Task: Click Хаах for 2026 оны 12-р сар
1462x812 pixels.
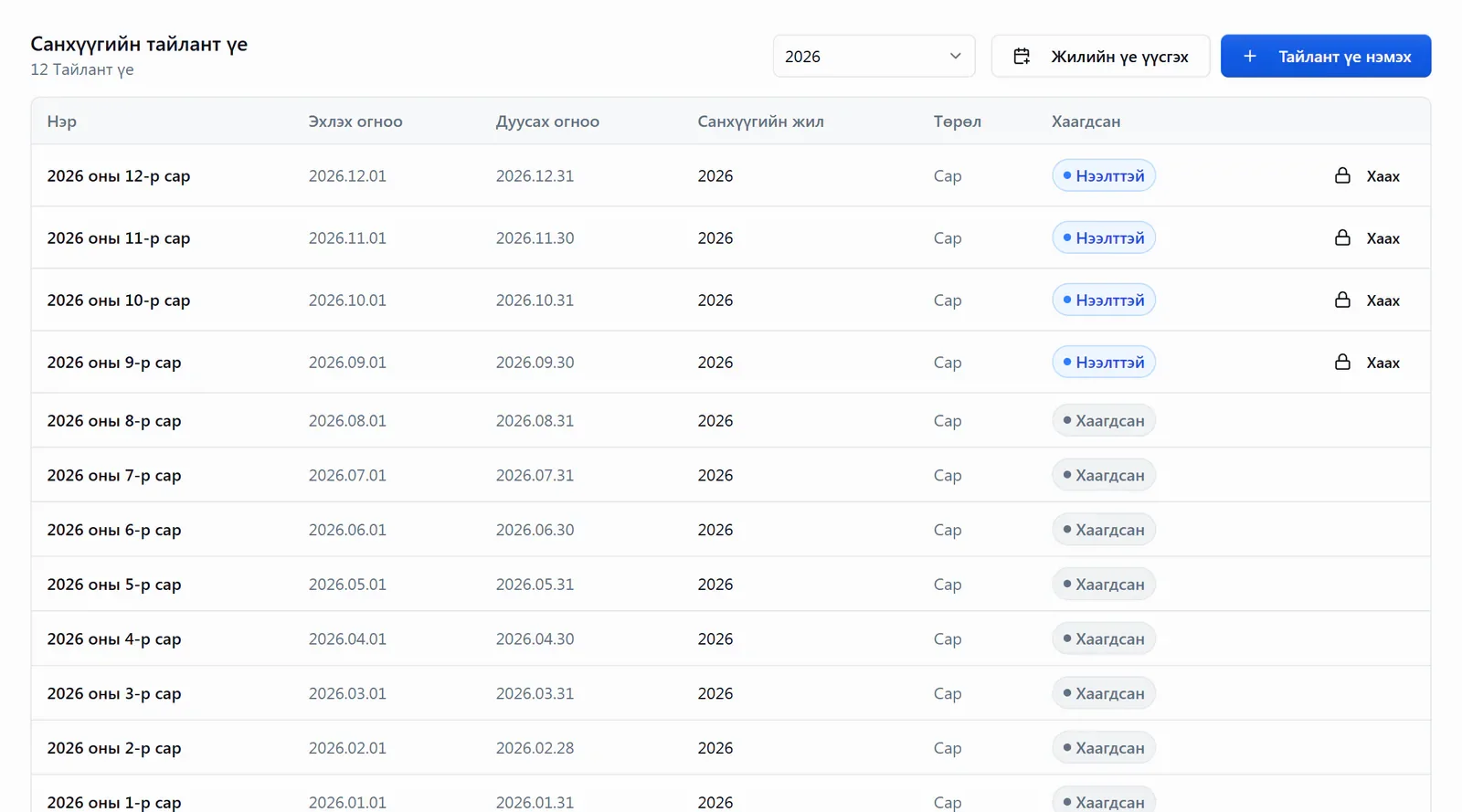Action: pyautogui.click(x=1367, y=175)
